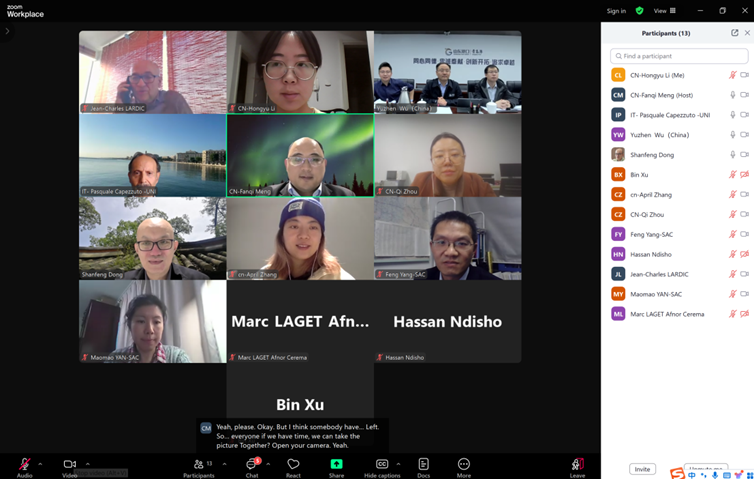Click the Leave meeting icon
Image resolution: width=754 pixels, height=479 pixels.
click(578, 464)
